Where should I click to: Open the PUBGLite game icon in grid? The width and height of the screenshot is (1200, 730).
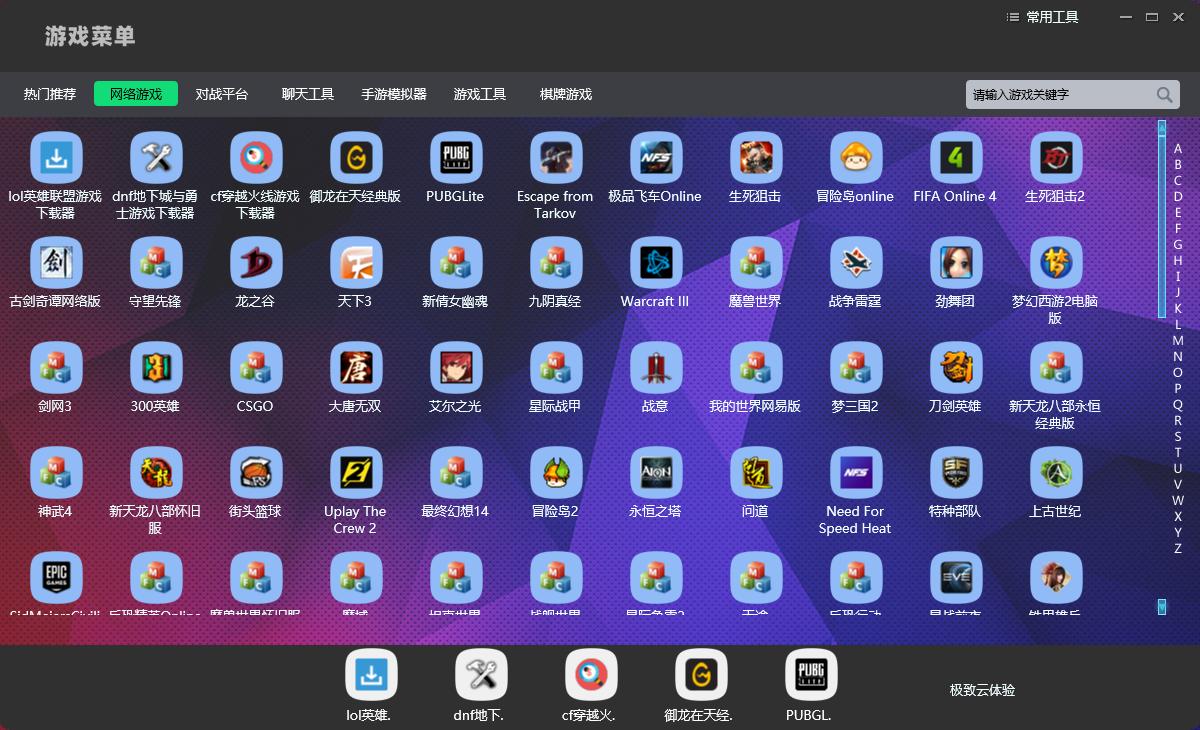click(x=456, y=158)
